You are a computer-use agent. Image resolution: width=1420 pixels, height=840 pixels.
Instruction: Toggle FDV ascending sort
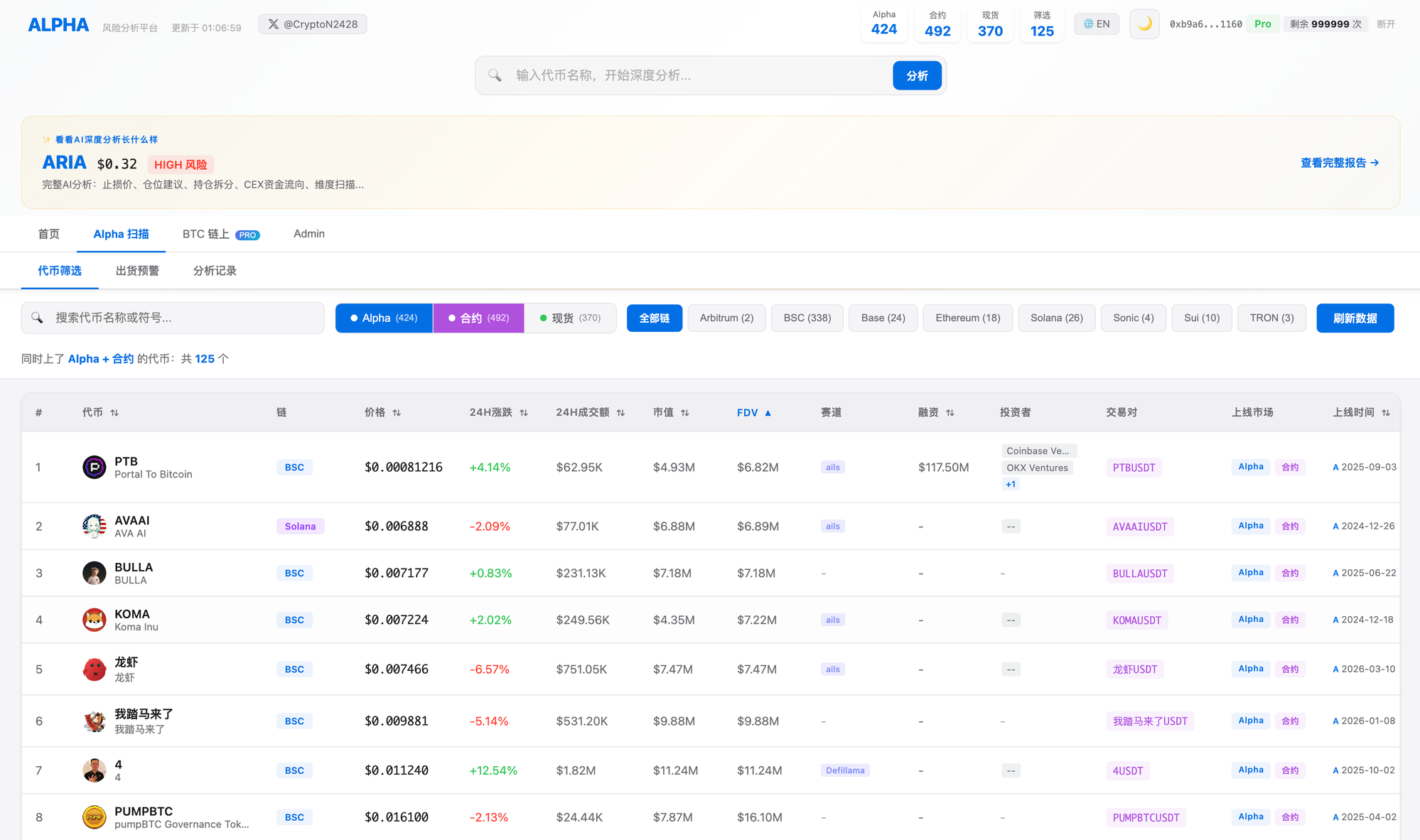click(x=754, y=412)
